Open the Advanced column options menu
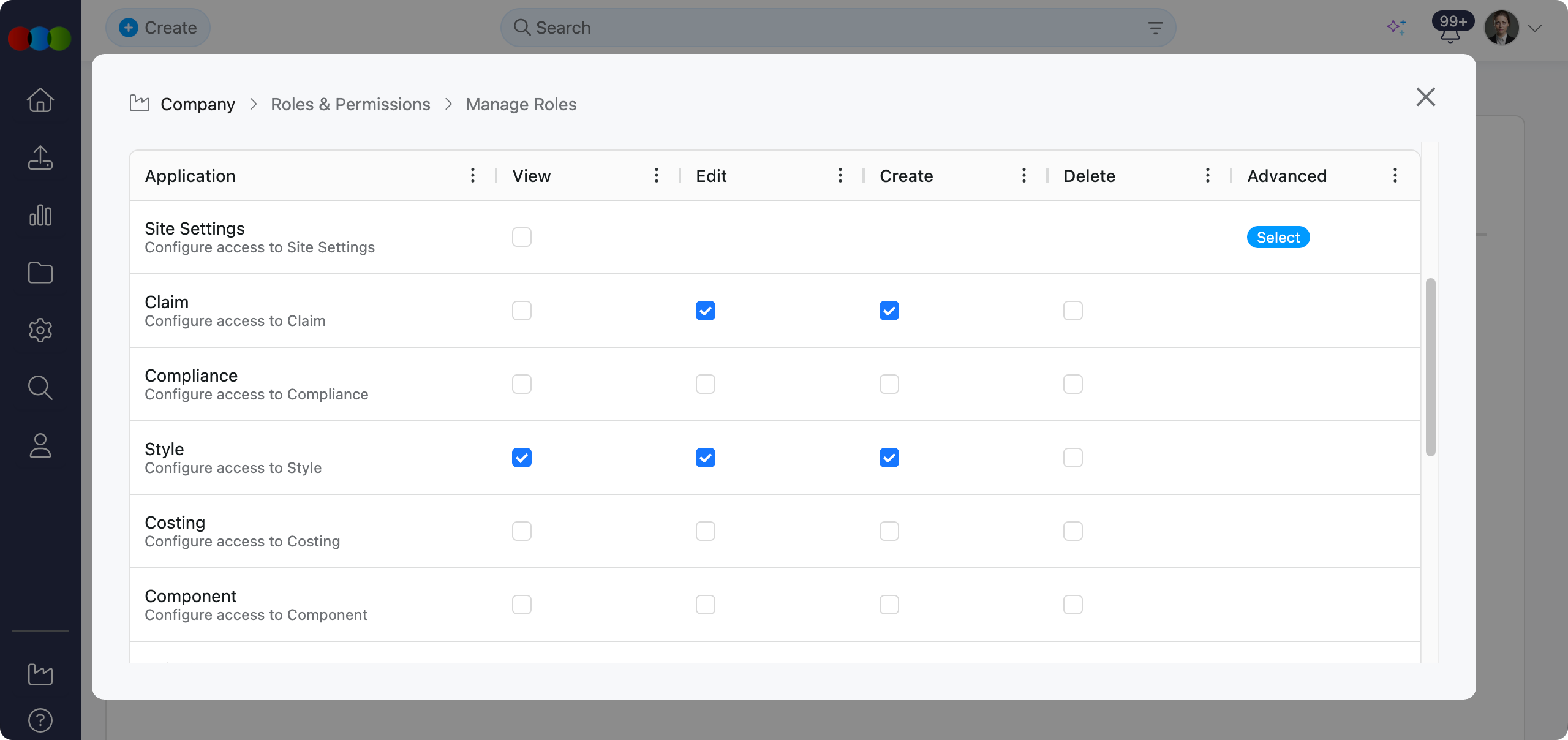The image size is (1568, 740). click(1395, 176)
